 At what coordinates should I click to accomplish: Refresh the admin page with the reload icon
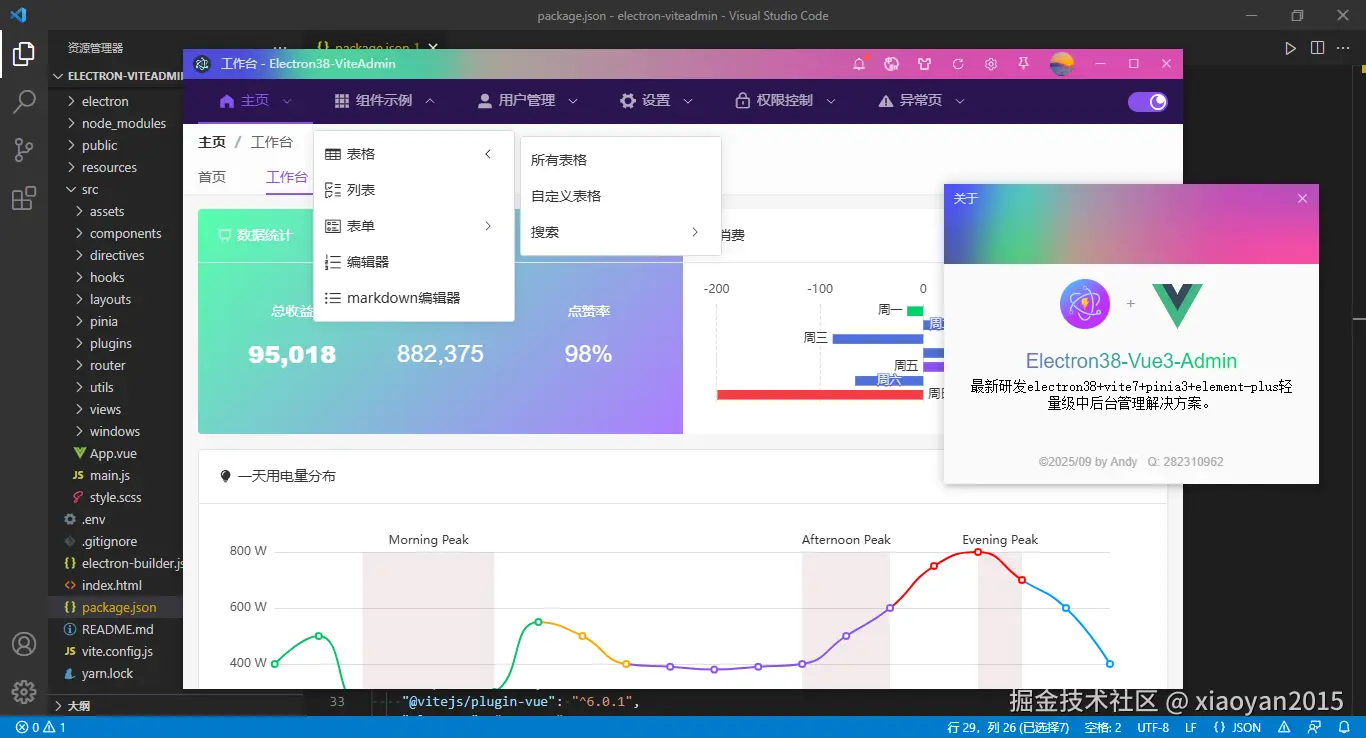pos(957,63)
